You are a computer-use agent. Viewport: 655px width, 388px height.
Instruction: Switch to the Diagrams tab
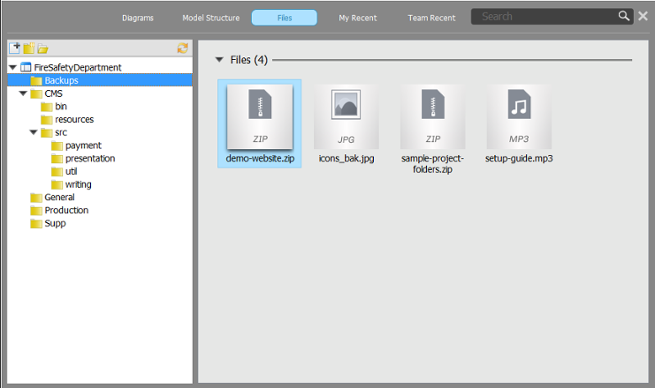click(x=138, y=18)
